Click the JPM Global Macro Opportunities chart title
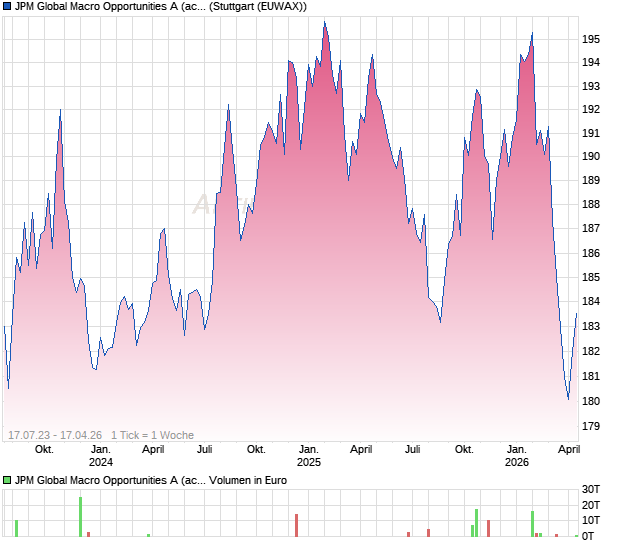620x546 pixels. (x=110, y=6)
